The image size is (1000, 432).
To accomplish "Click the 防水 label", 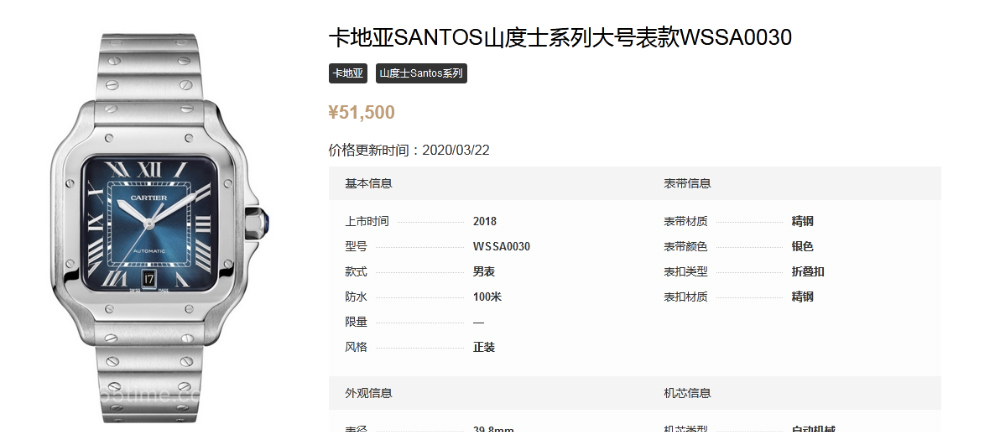I will tap(356, 297).
